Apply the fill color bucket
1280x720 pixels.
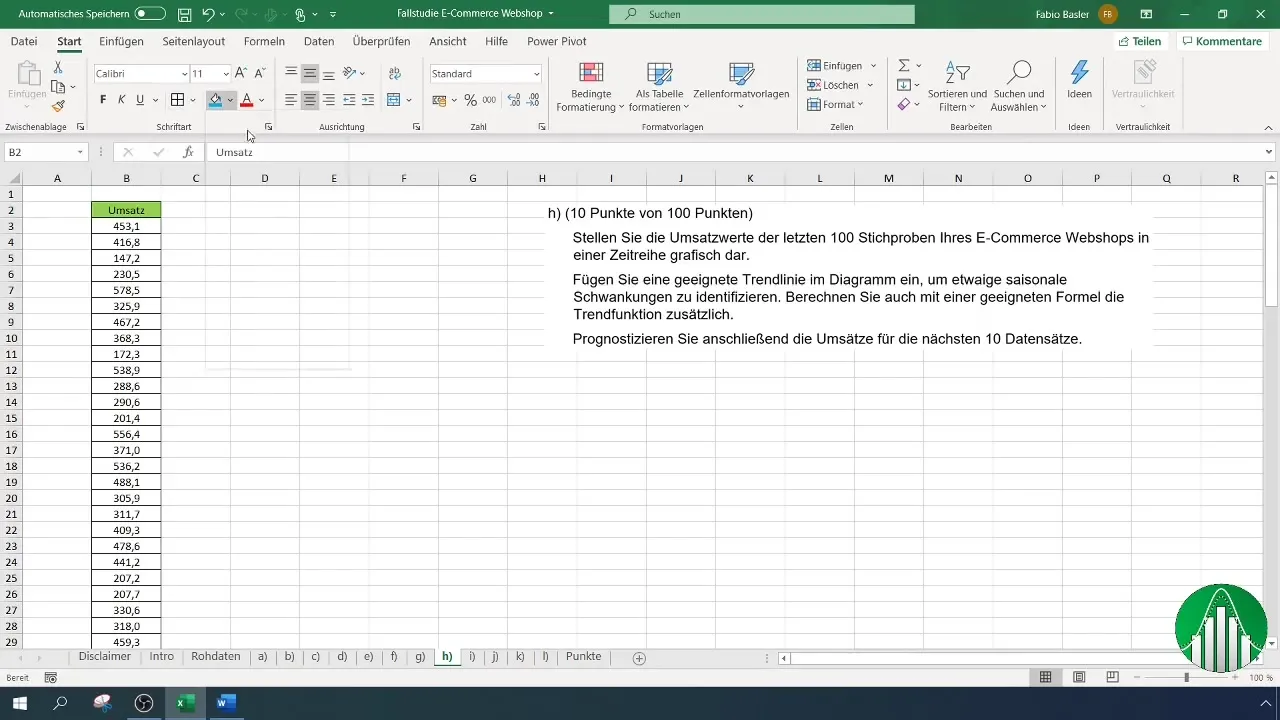[215, 100]
